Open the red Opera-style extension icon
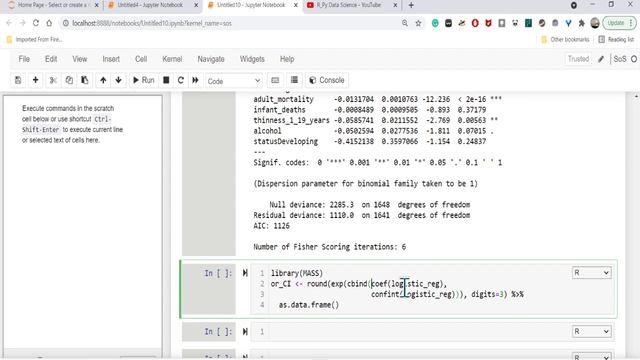640x360 pixels. (x=475, y=23)
